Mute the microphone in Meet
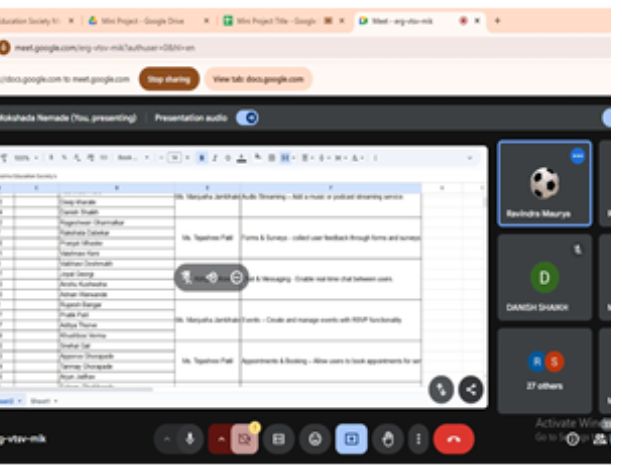 [x=190, y=438]
